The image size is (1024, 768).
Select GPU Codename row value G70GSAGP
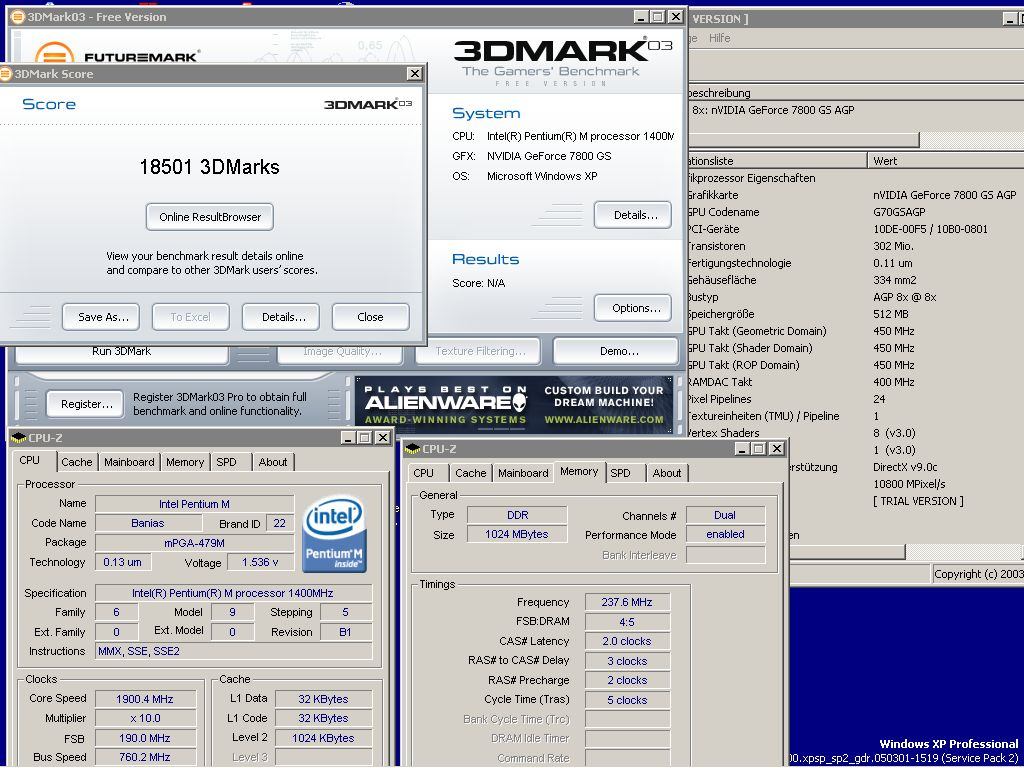pos(899,212)
